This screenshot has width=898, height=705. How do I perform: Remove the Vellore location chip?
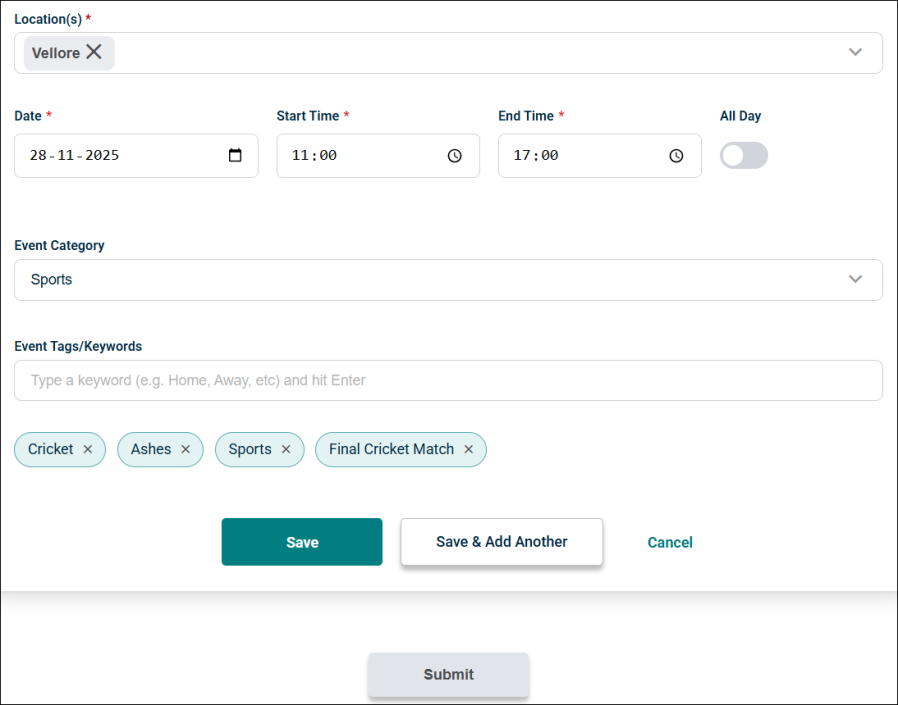coord(94,52)
